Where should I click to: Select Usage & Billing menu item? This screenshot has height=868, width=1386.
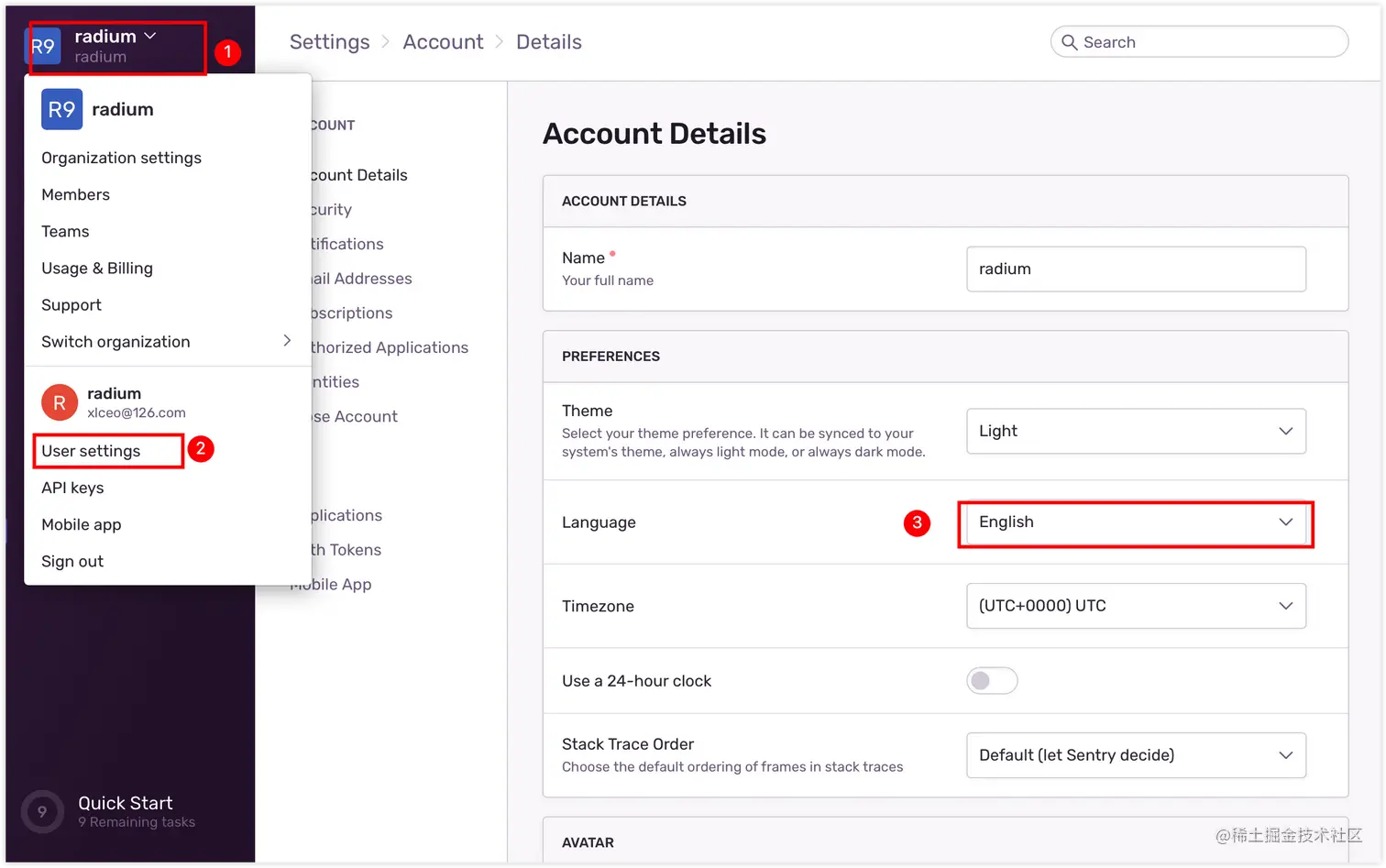click(96, 268)
